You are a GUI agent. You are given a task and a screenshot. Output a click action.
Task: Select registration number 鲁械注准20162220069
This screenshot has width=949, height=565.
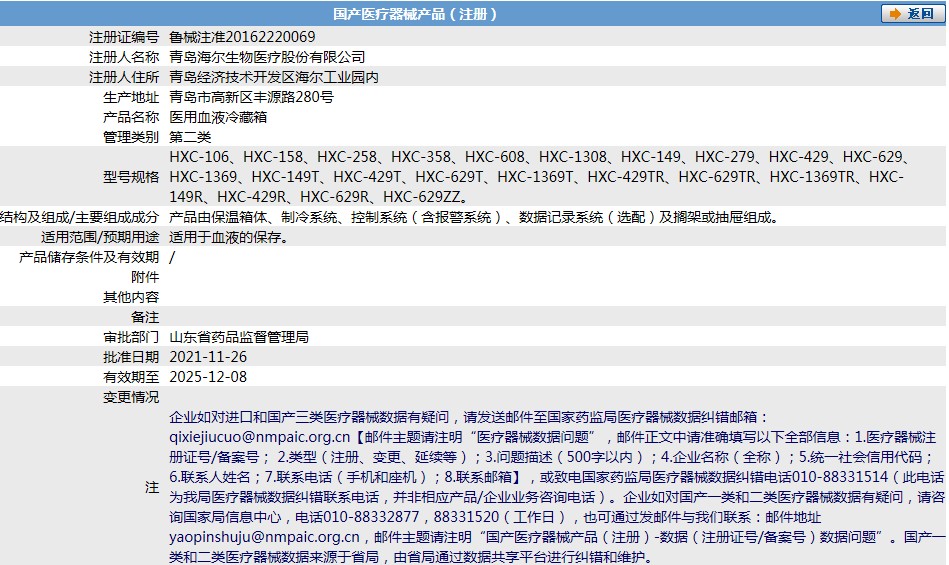click(242, 37)
